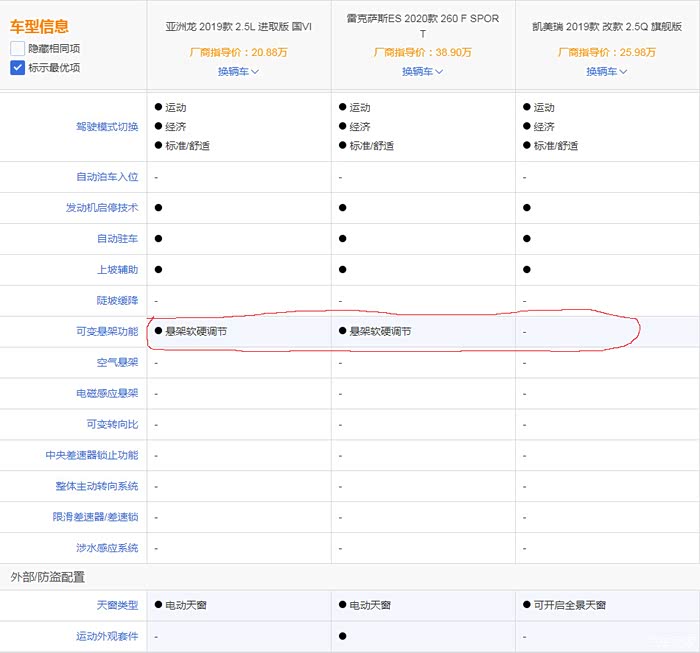Click the 运动外观套件 row label

coord(106,636)
